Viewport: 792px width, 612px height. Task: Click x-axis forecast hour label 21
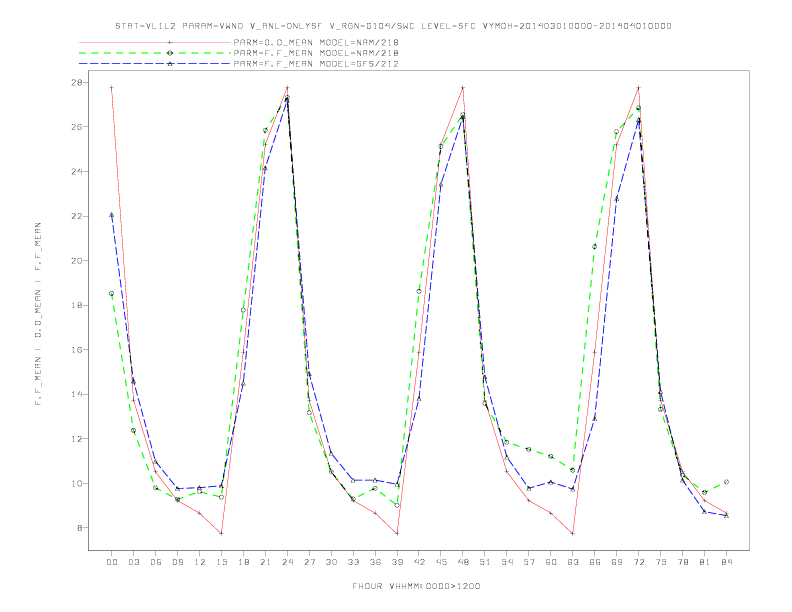coord(265,562)
